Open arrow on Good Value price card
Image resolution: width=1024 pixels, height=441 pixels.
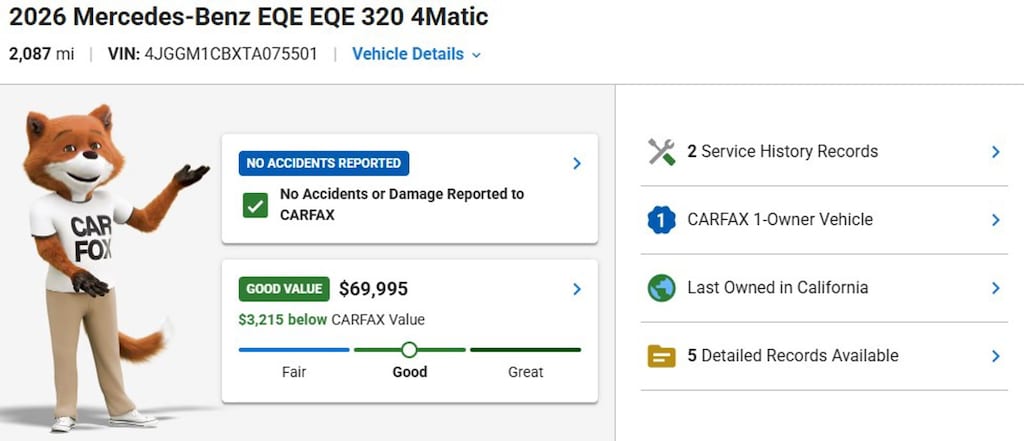point(577,289)
